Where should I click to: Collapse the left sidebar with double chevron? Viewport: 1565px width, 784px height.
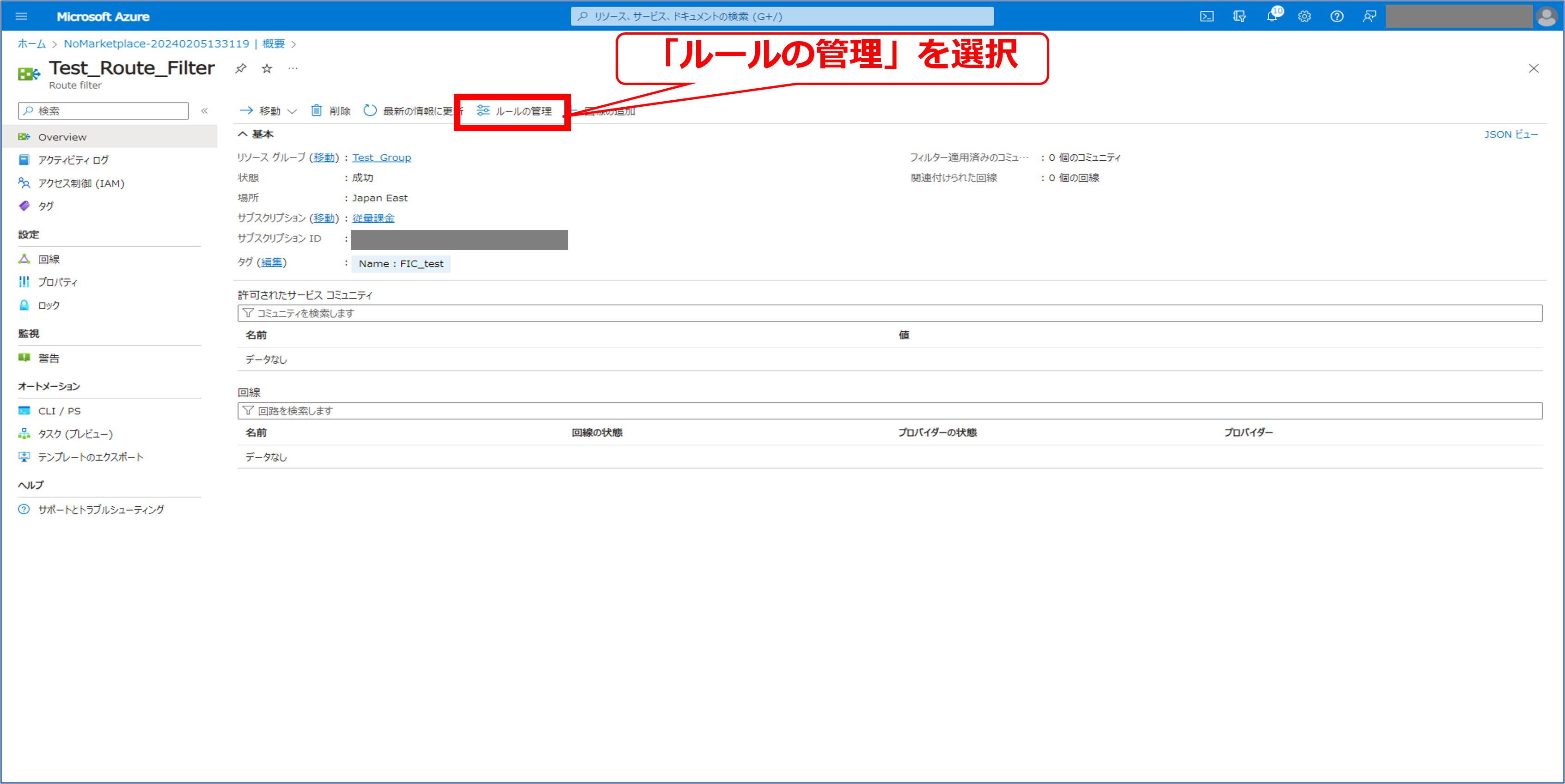point(205,110)
